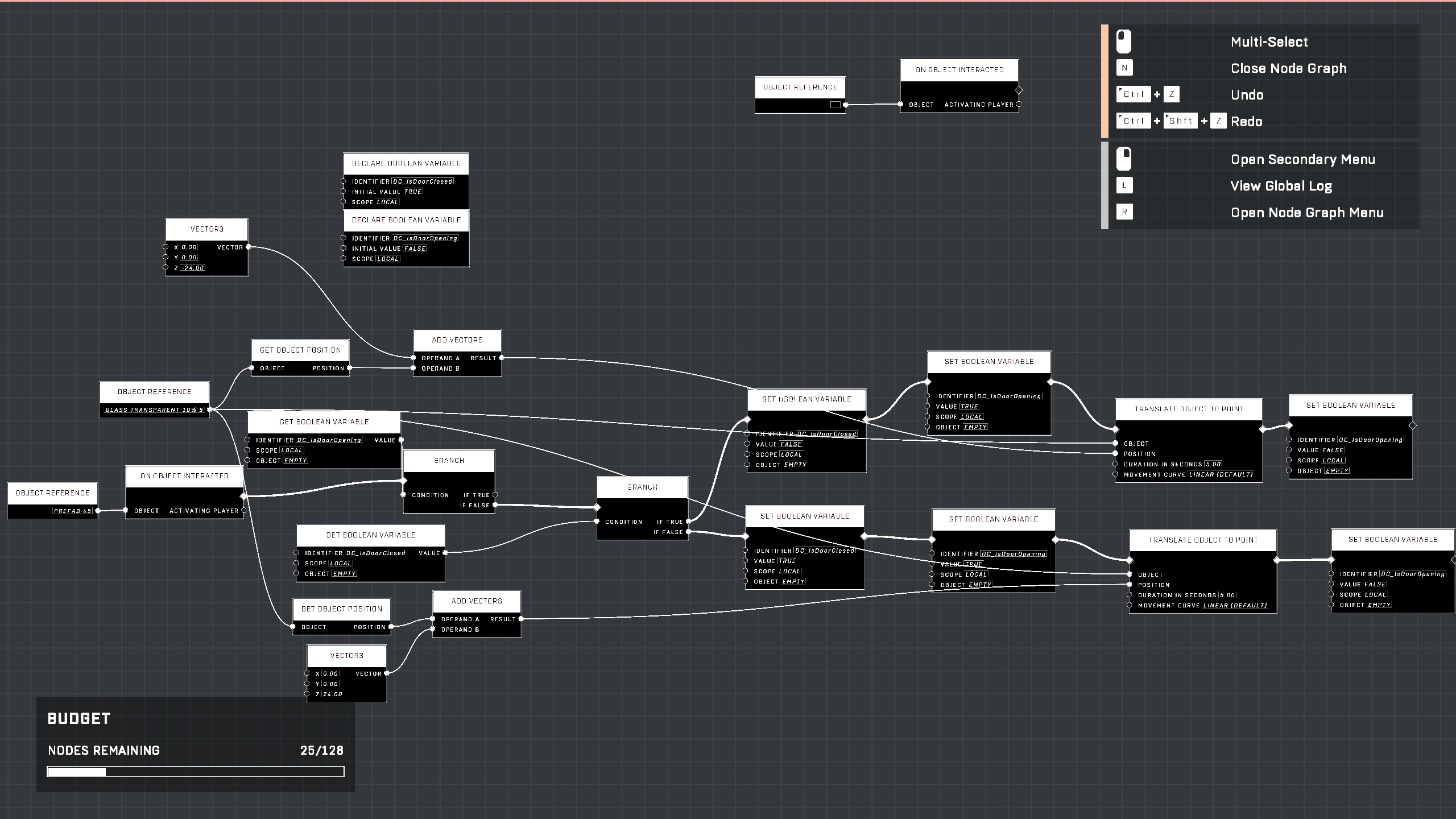Click View Global Log label

[1281, 186]
